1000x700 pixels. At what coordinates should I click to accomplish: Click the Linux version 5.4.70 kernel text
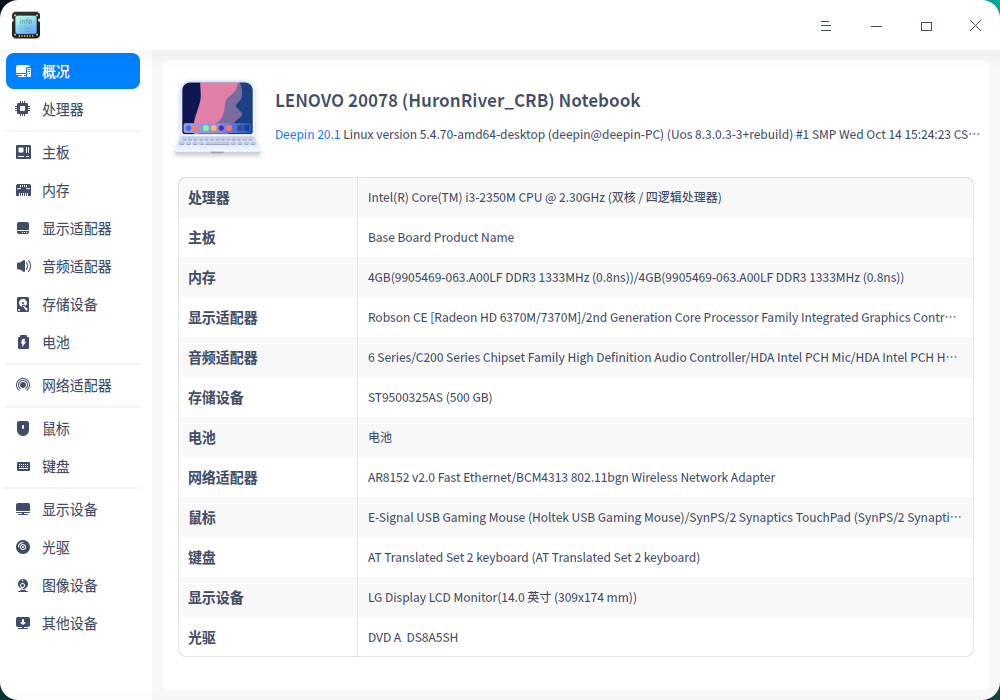point(661,135)
